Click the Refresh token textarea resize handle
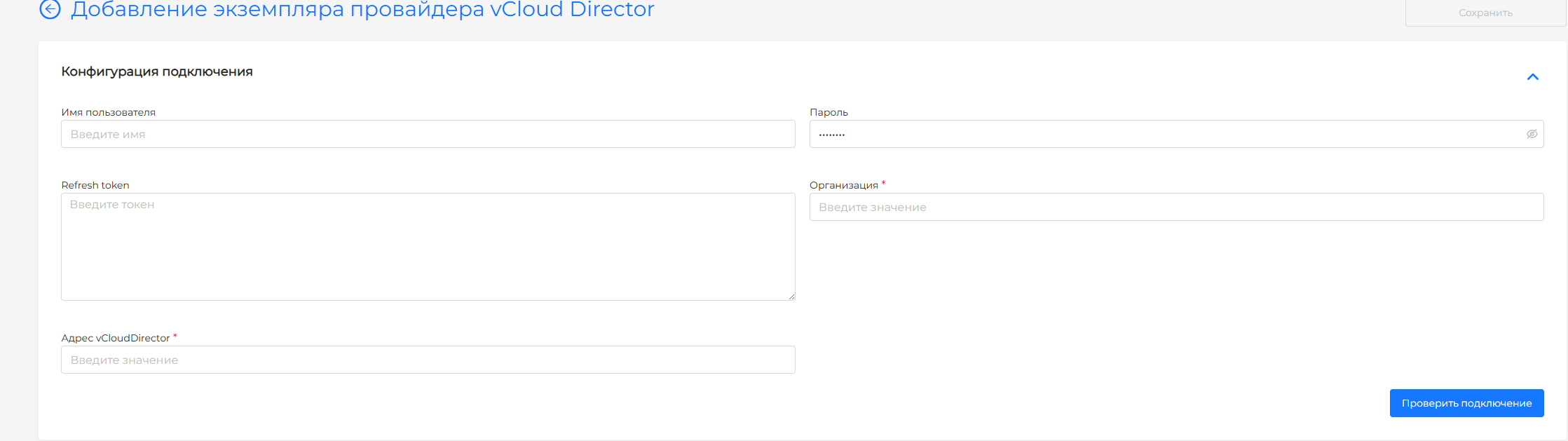The image size is (1568, 441). pos(791,297)
